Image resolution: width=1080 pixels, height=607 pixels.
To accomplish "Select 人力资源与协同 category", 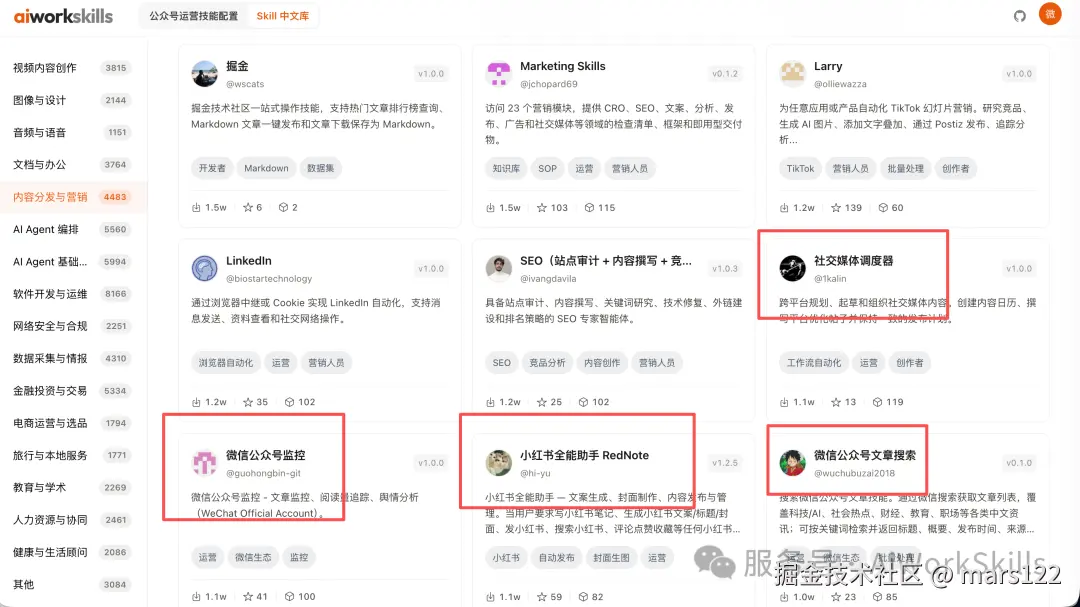I will click(72, 520).
